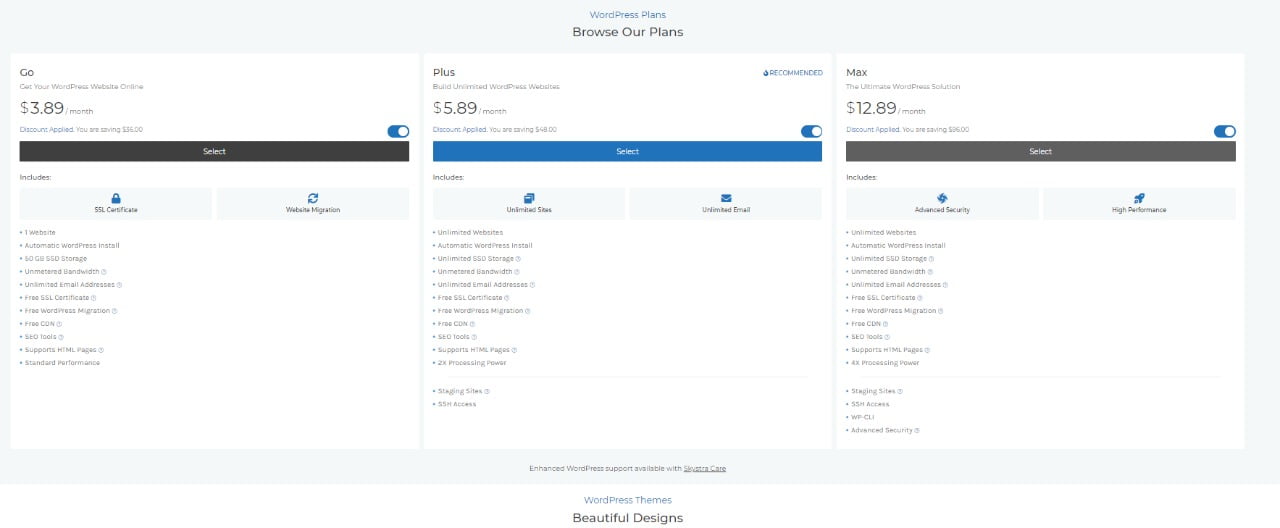
Task: Open info icon beside Go Supports HTML Pages
Action: click(x=101, y=349)
